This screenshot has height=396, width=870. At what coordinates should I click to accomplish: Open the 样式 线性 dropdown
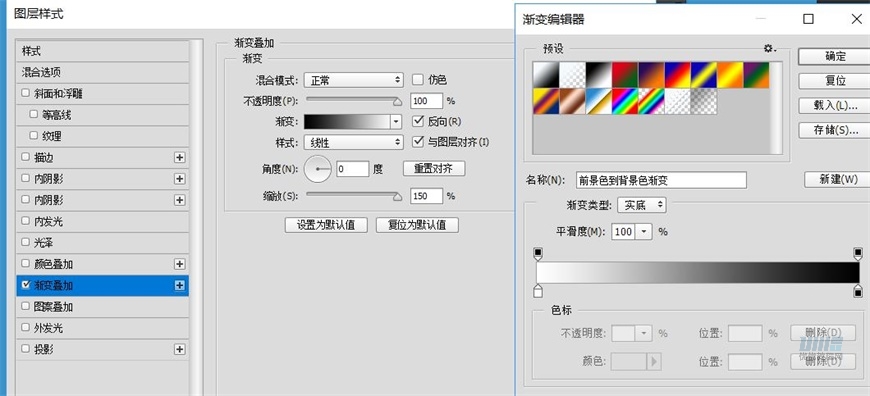tap(353, 143)
